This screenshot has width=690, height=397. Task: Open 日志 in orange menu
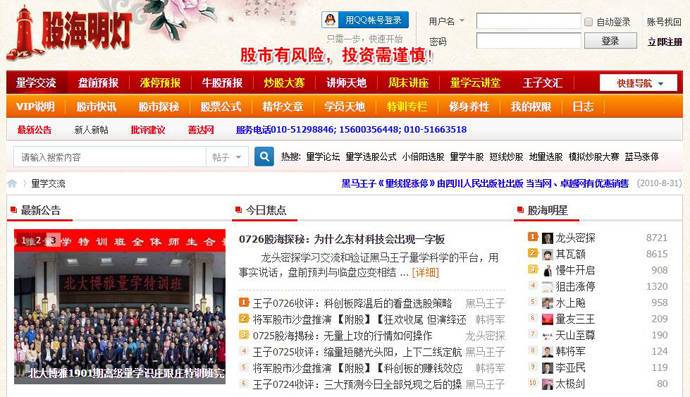pyautogui.click(x=583, y=106)
